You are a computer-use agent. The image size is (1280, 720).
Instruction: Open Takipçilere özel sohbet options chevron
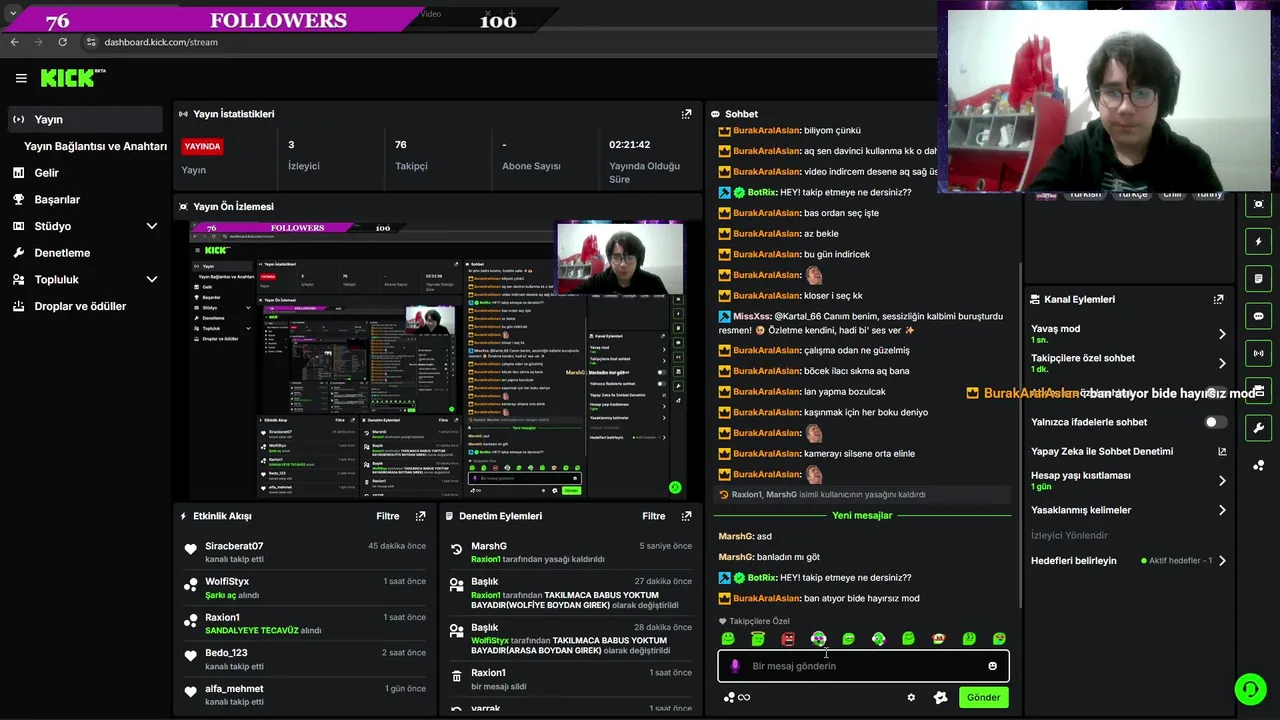[x=1222, y=363]
